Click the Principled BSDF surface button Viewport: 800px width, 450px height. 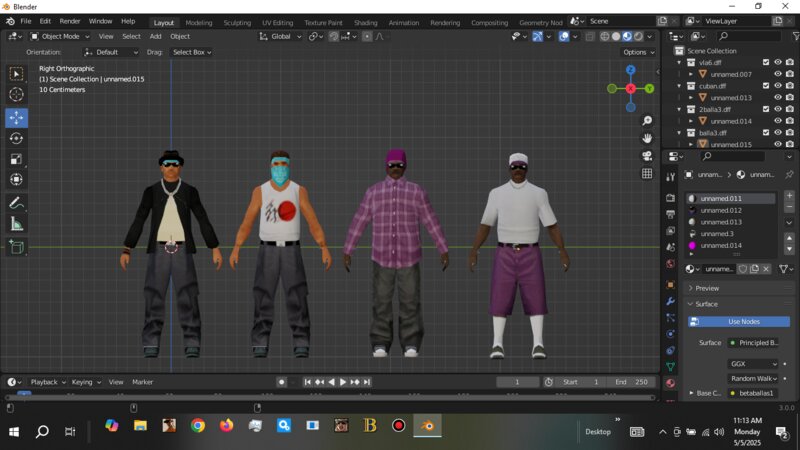coord(753,343)
